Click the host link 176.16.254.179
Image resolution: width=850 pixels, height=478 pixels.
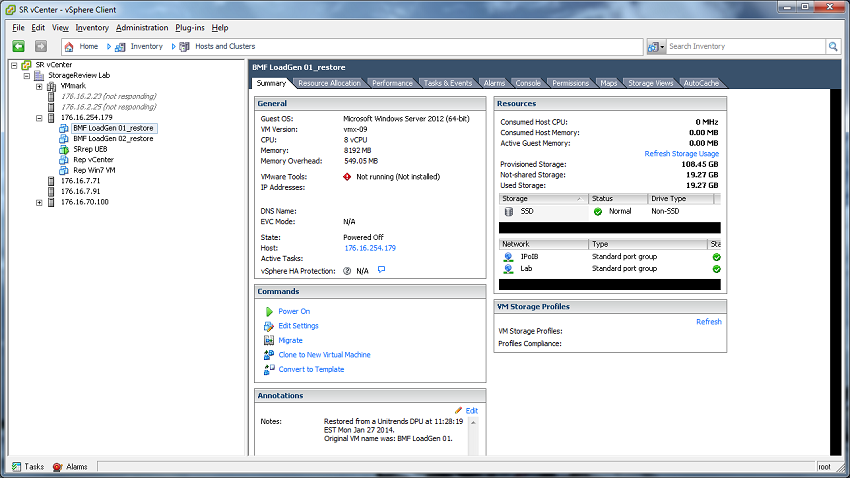coord(370,248)
